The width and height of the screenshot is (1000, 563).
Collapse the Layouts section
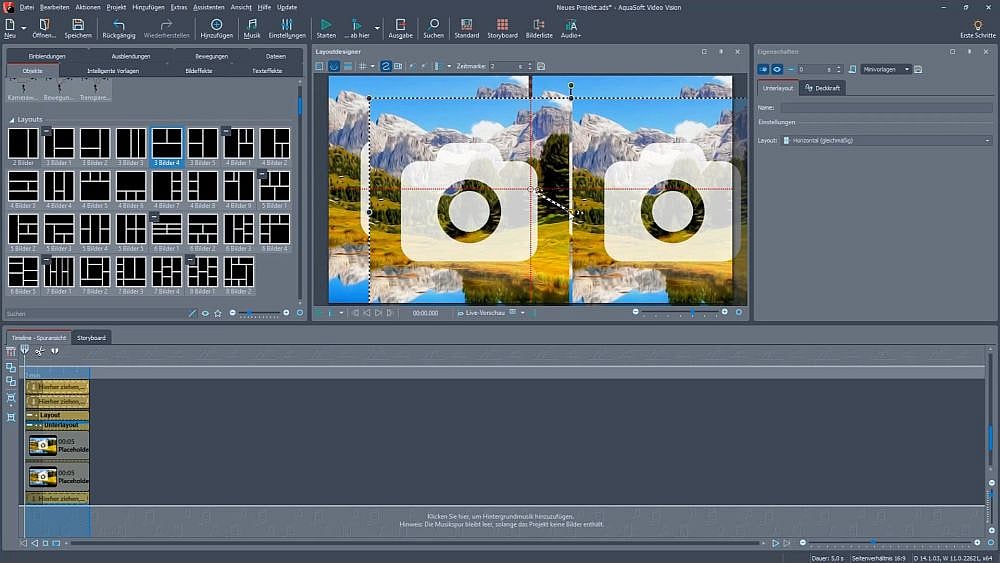click(x=12, y=119)
